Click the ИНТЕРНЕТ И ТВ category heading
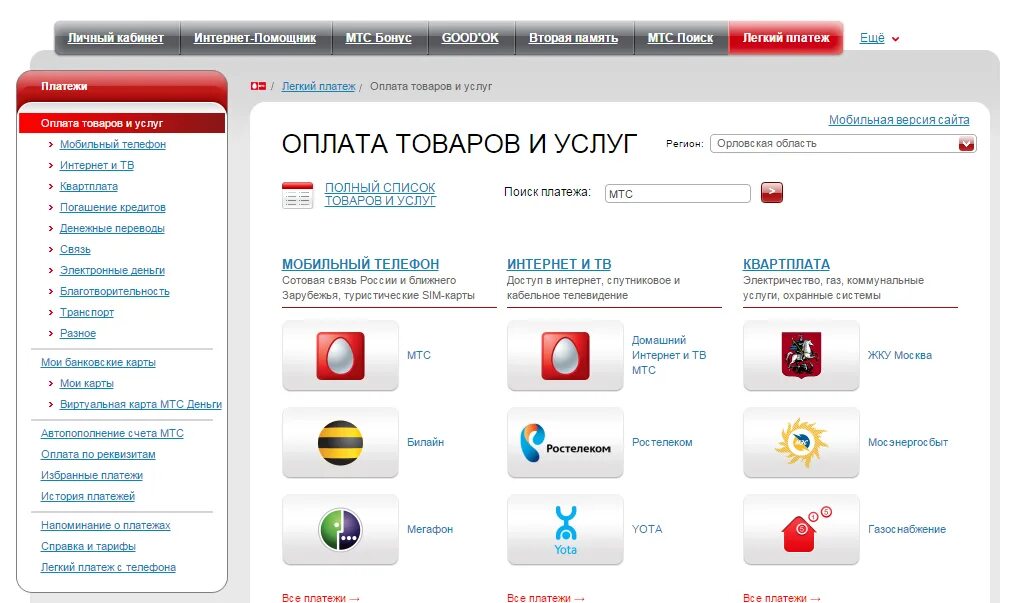Viewport: 1016px width, 603px height. [559, 264]
